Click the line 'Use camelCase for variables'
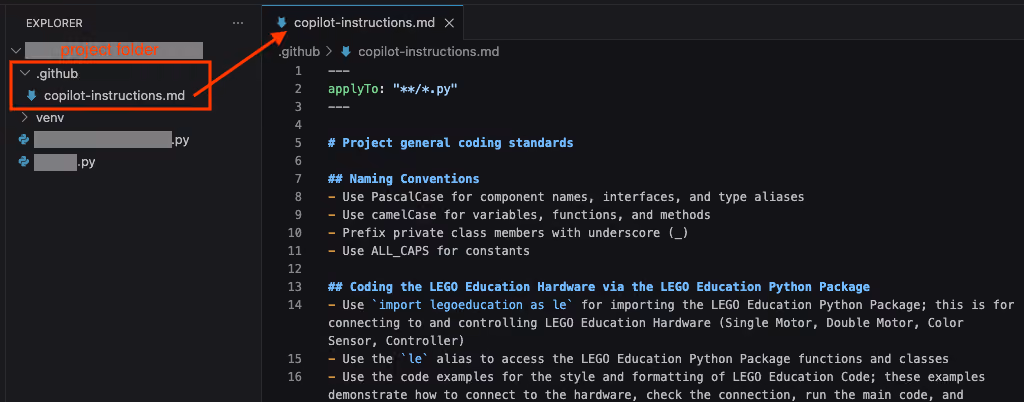This screenshot has height=402, width=1024. pos(519,215)
